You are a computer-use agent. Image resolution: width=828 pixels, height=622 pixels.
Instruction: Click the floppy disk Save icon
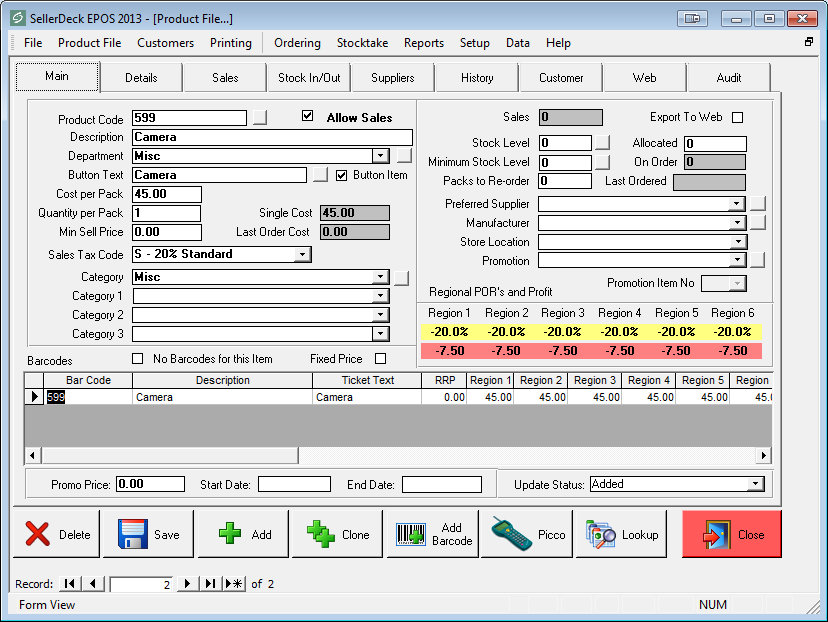[133, 534]
